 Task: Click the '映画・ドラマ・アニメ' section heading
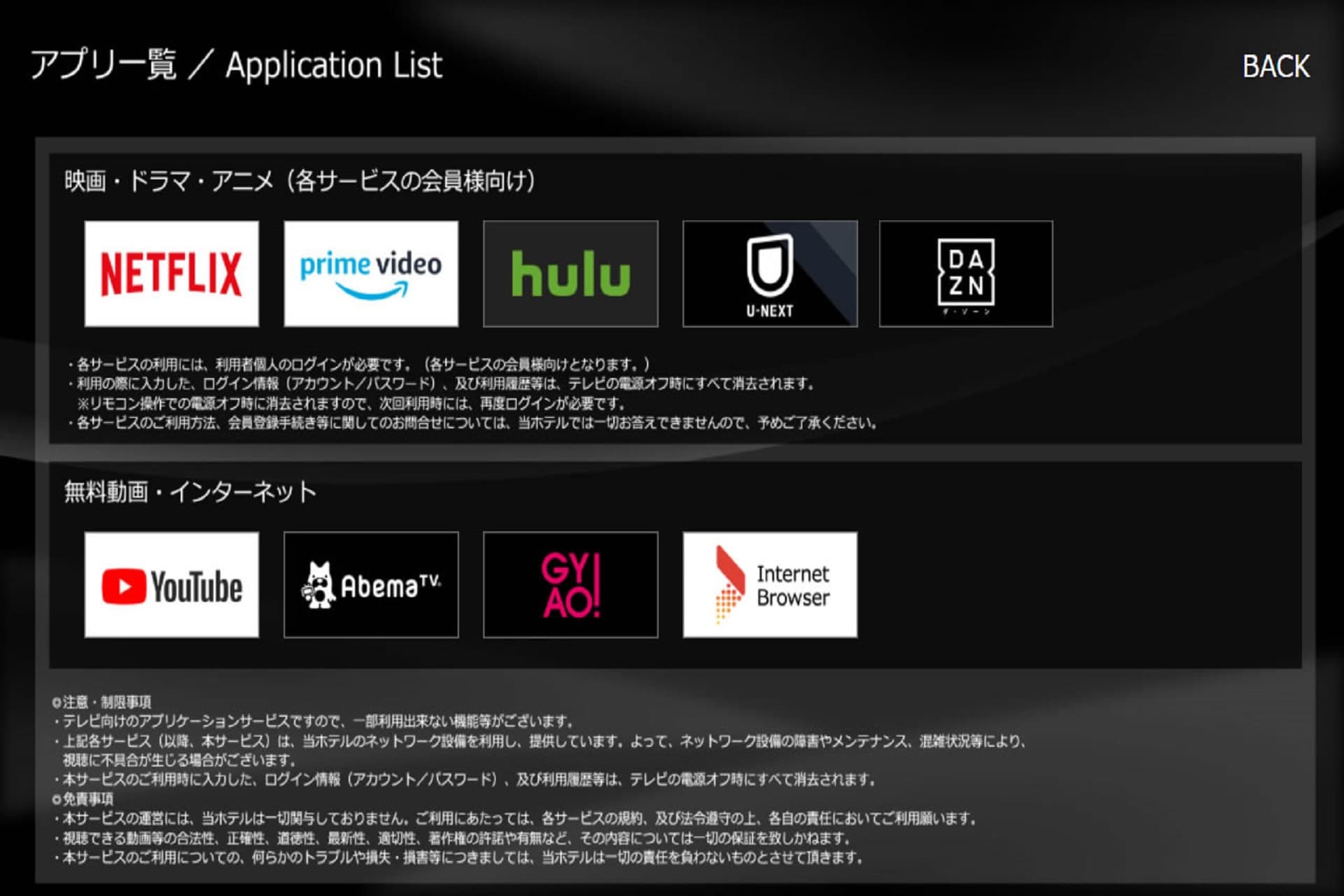pyautogui.click(x=300, y=181)
